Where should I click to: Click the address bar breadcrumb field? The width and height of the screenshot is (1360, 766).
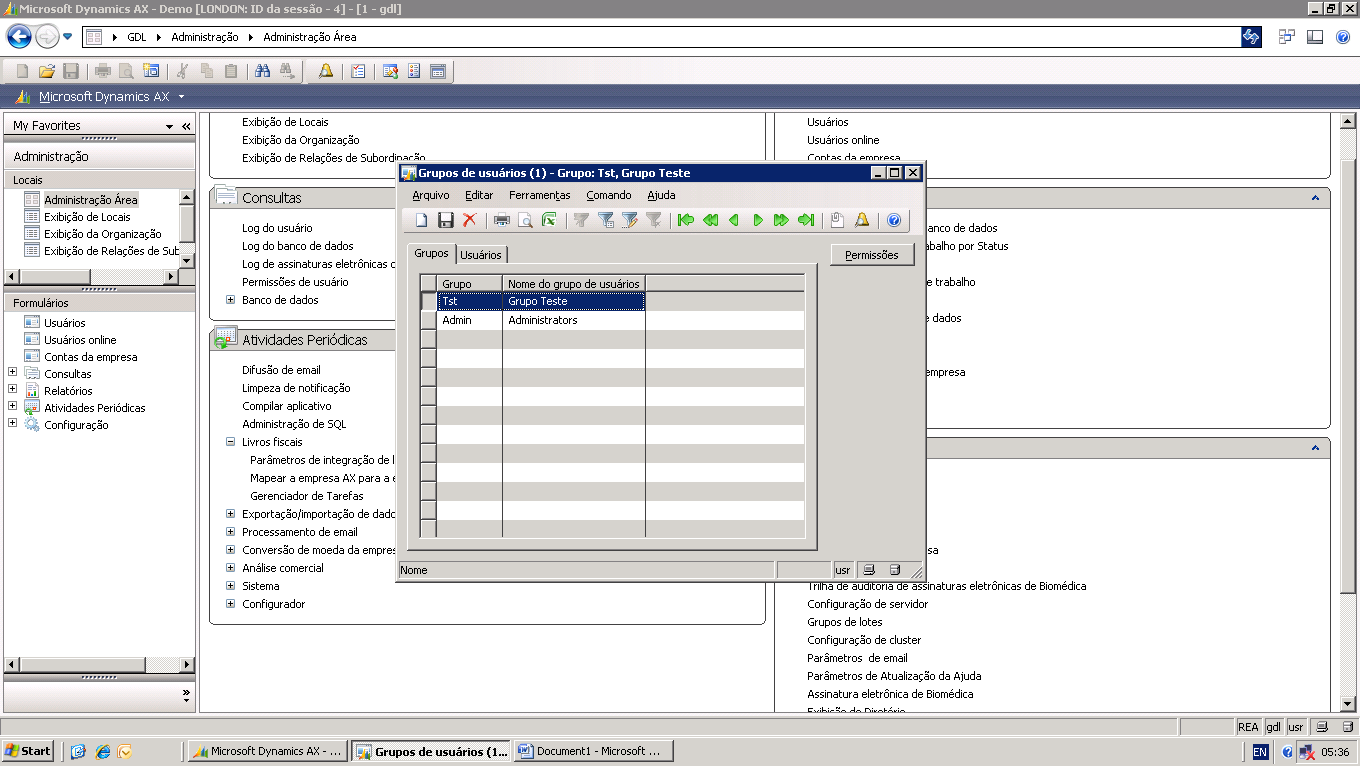661,37
